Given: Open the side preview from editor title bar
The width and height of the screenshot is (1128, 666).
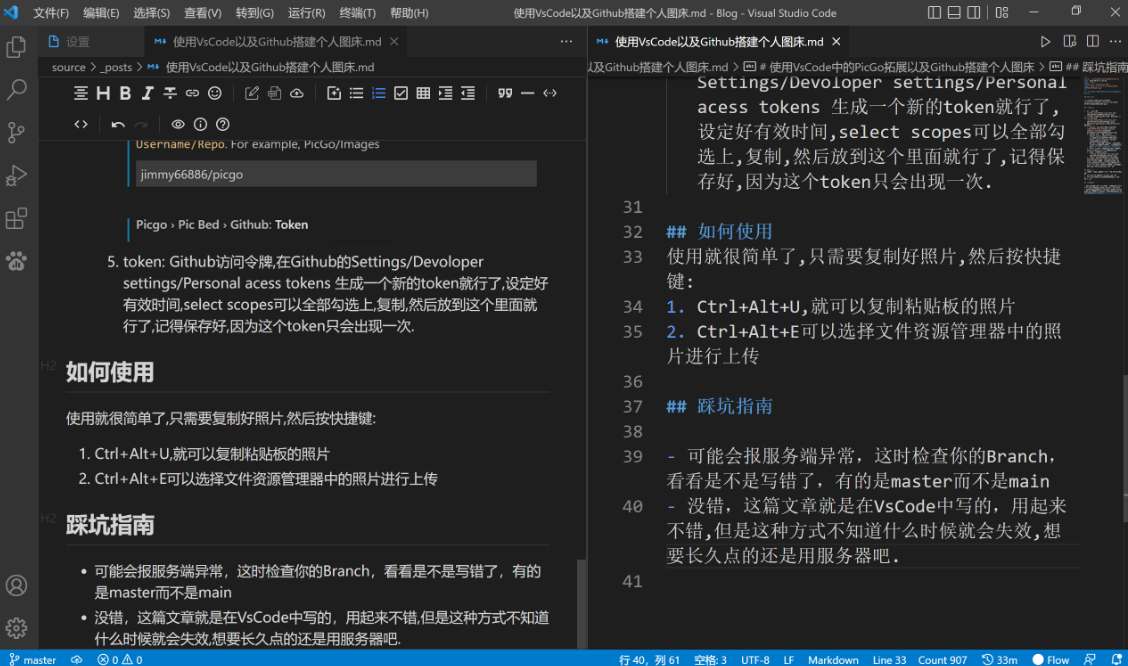Looking at the screenshot, I should [1070, 42].
